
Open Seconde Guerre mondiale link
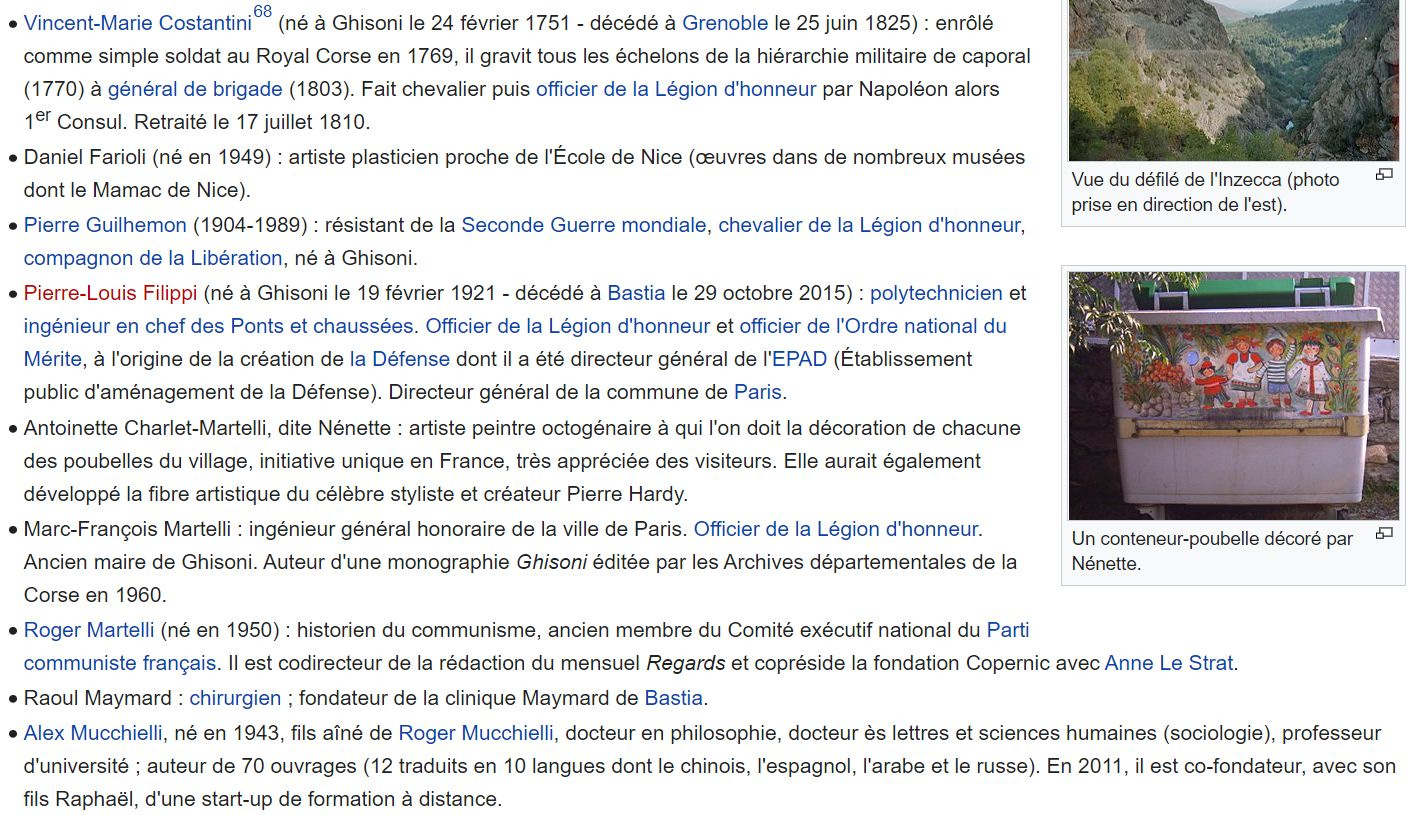[x=584, y=225]
